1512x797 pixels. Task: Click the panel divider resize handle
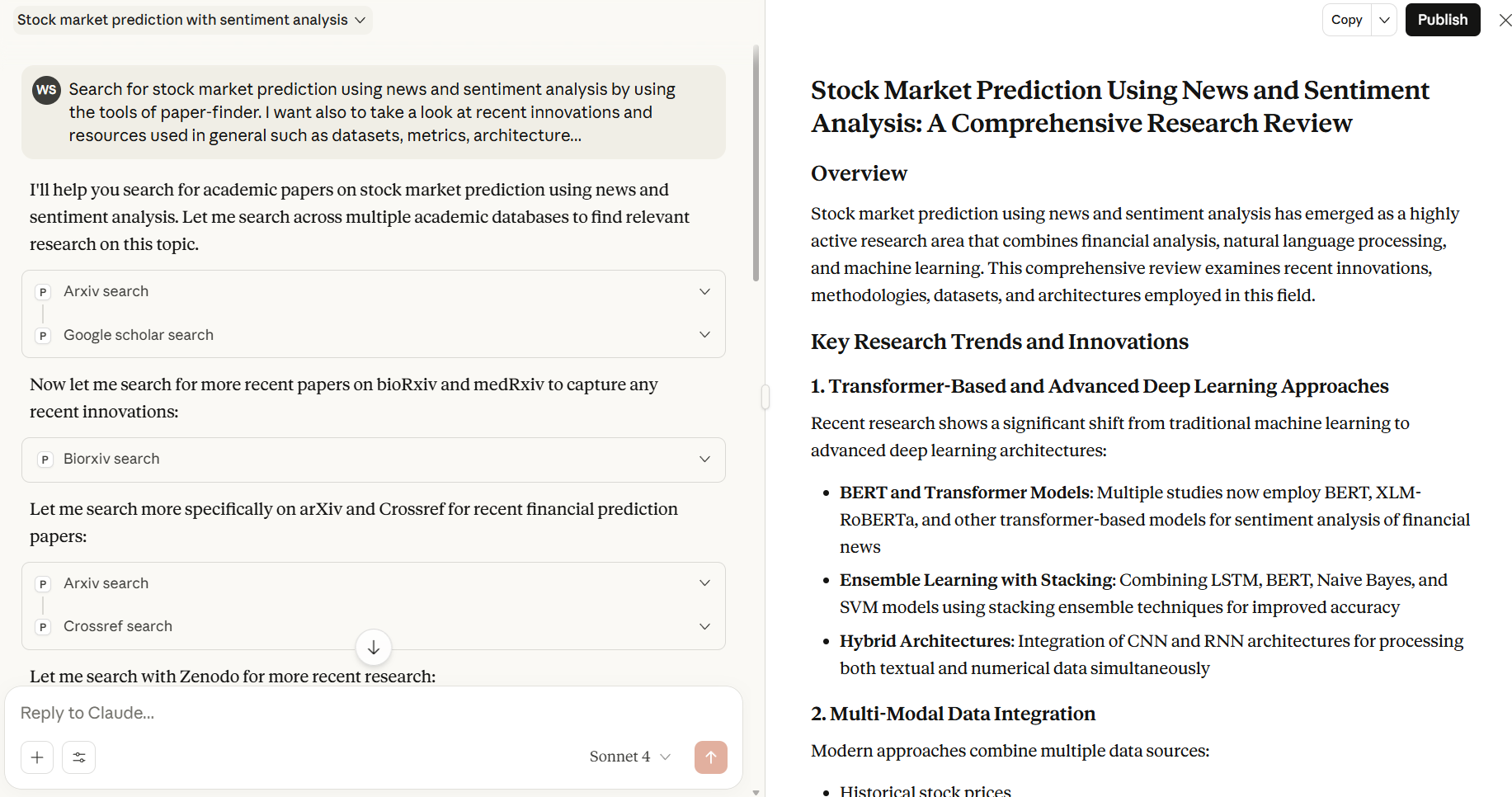(x=765, y=397)
